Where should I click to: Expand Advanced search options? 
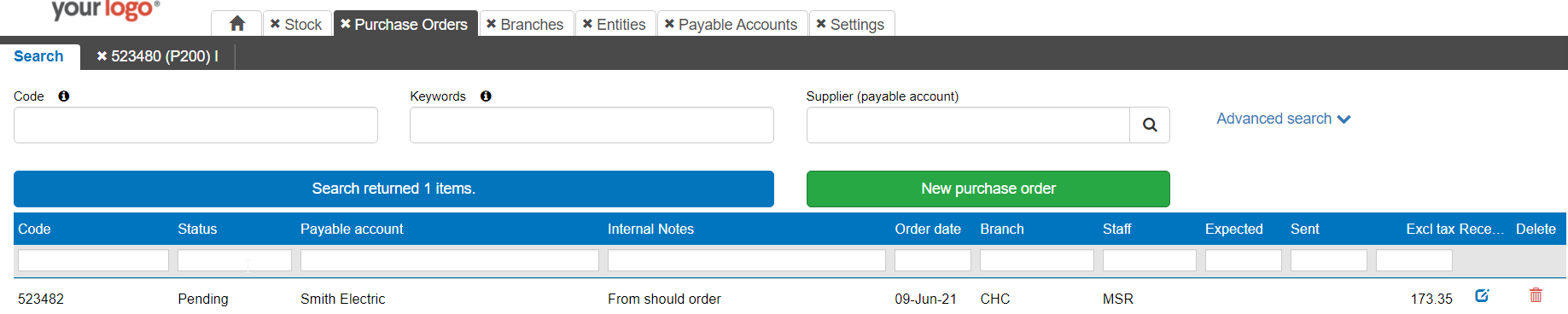click(x=1283, y=119)
